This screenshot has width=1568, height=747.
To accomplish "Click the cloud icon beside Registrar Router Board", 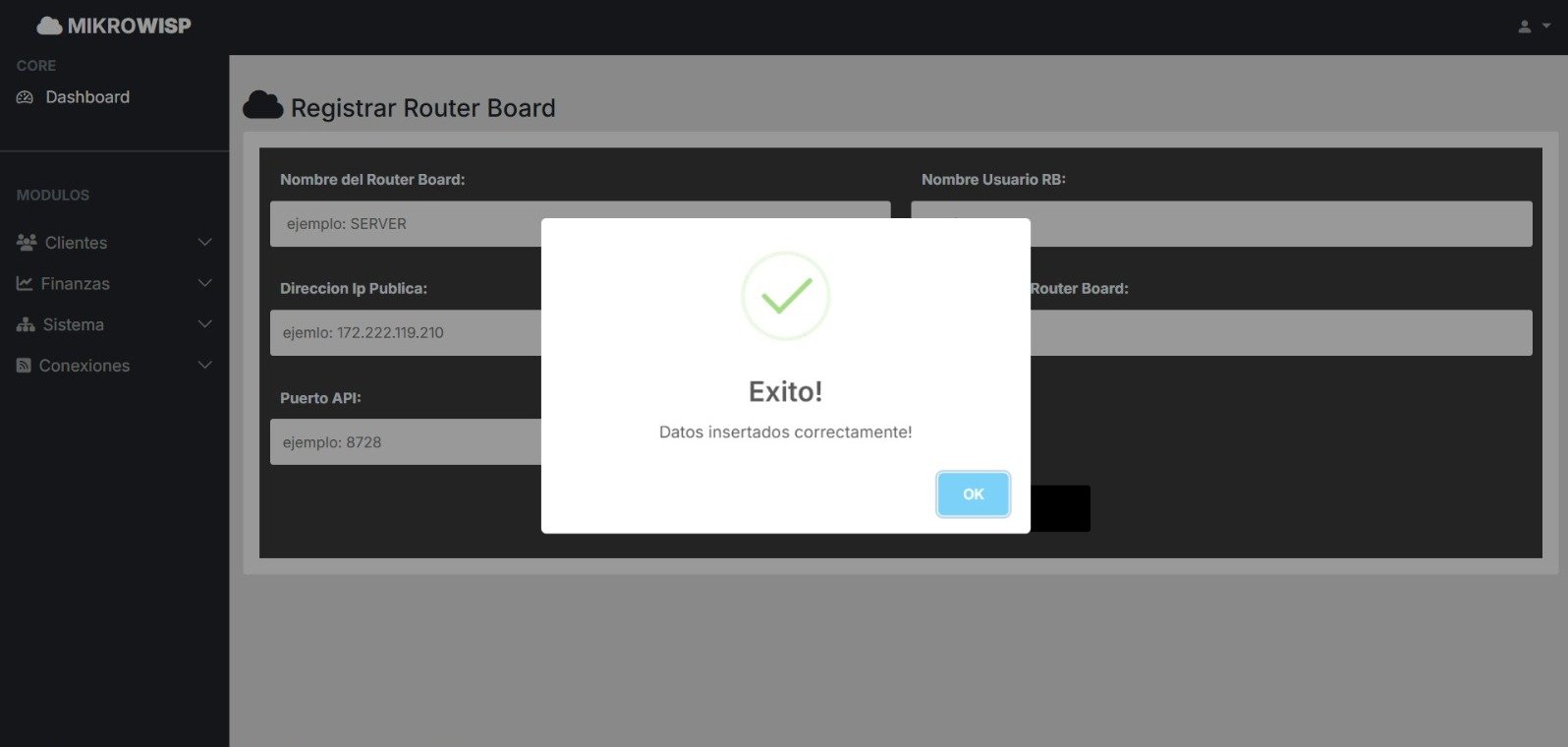I will (x=262, y=106).
